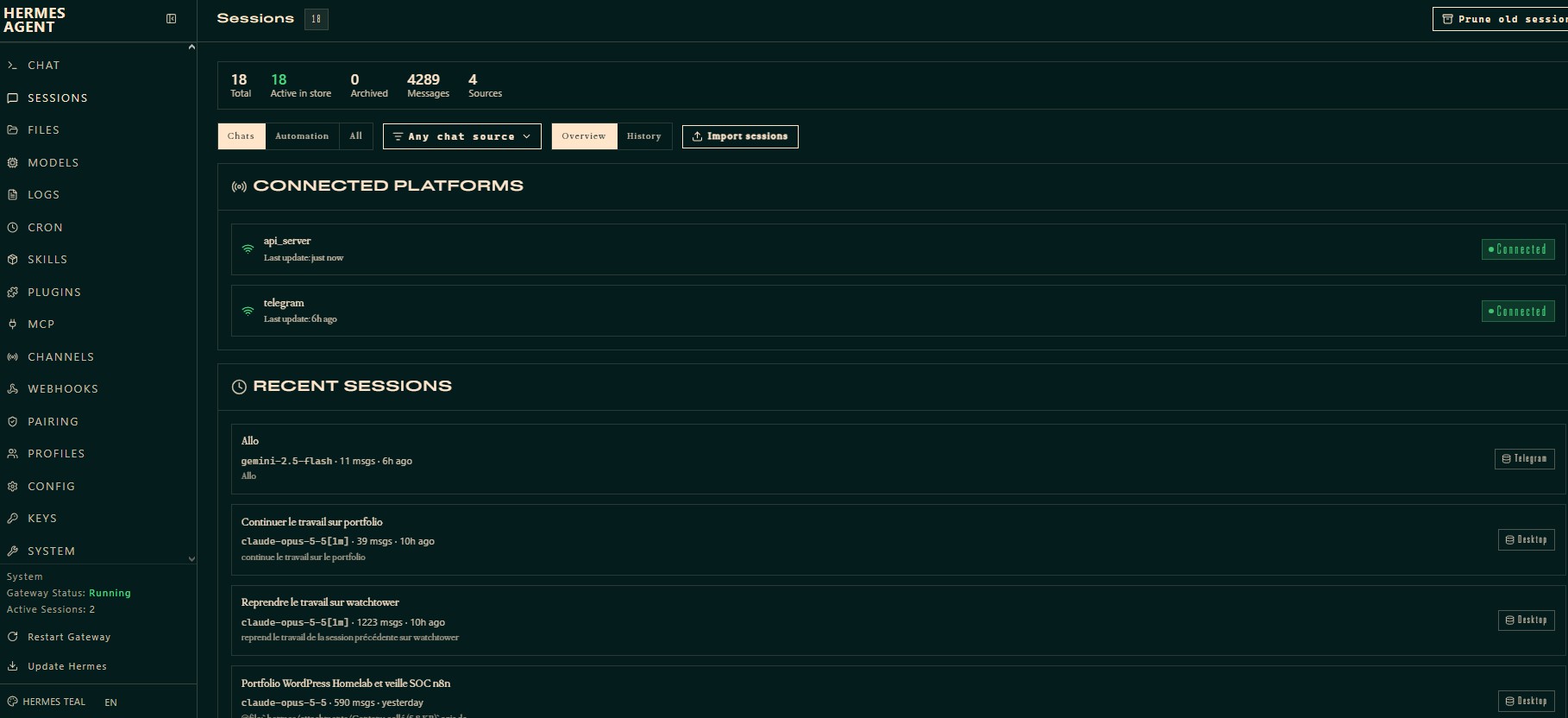Import sessions from file
This screenshot has width=1568, height=718.
point(740,136)
